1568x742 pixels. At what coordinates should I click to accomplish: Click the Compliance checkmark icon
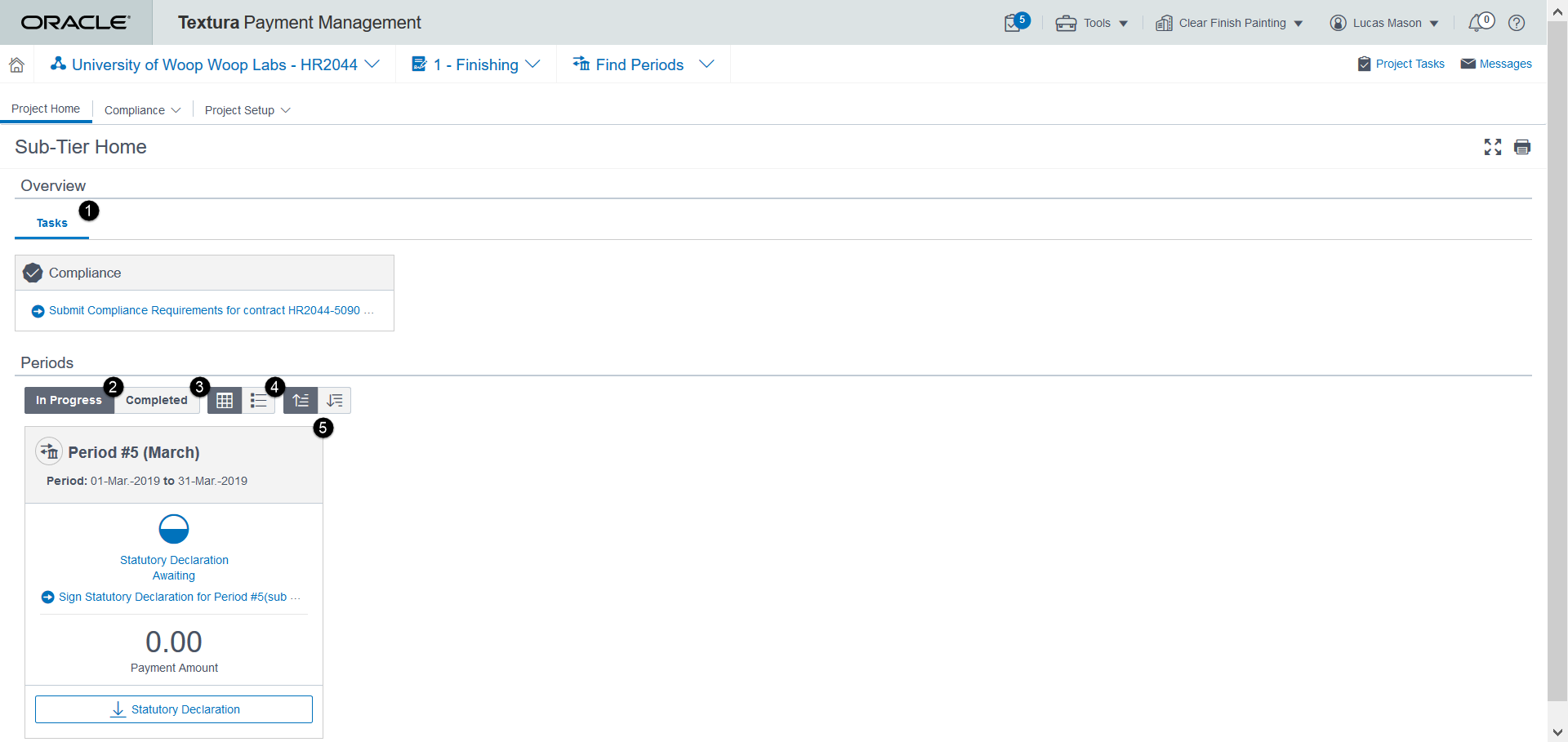[x=33, y=273]
